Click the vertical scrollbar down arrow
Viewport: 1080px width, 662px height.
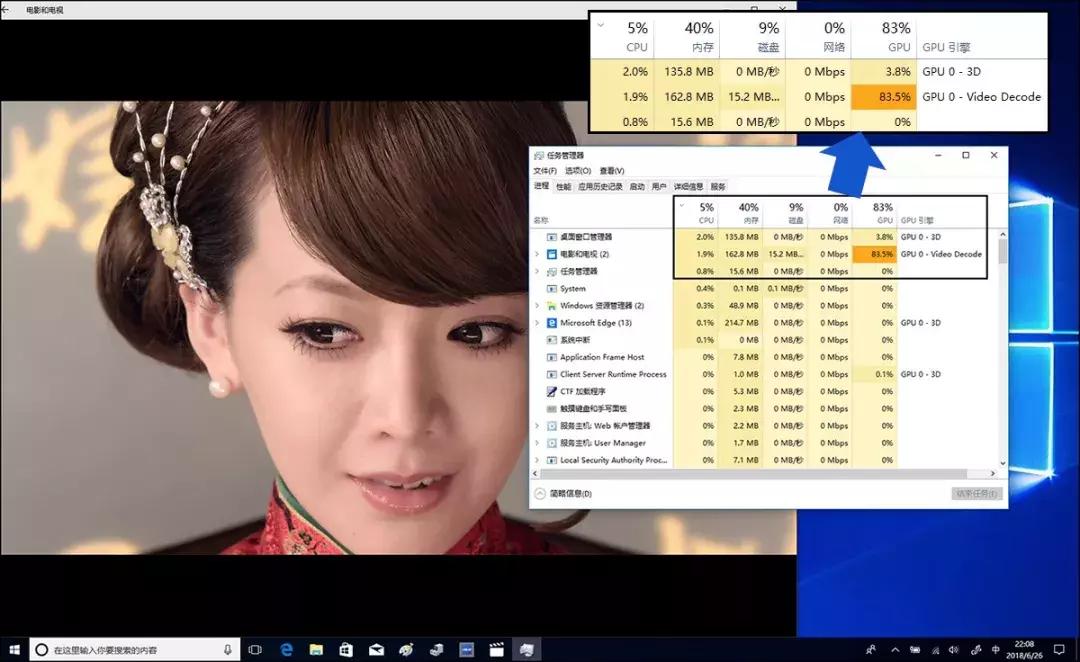tap(1002, 464)
